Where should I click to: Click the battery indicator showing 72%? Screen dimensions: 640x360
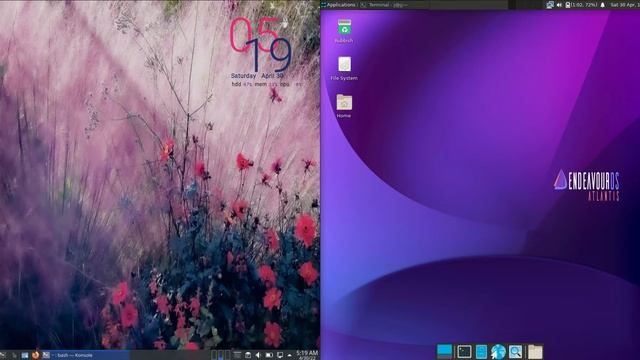point(581,5)
